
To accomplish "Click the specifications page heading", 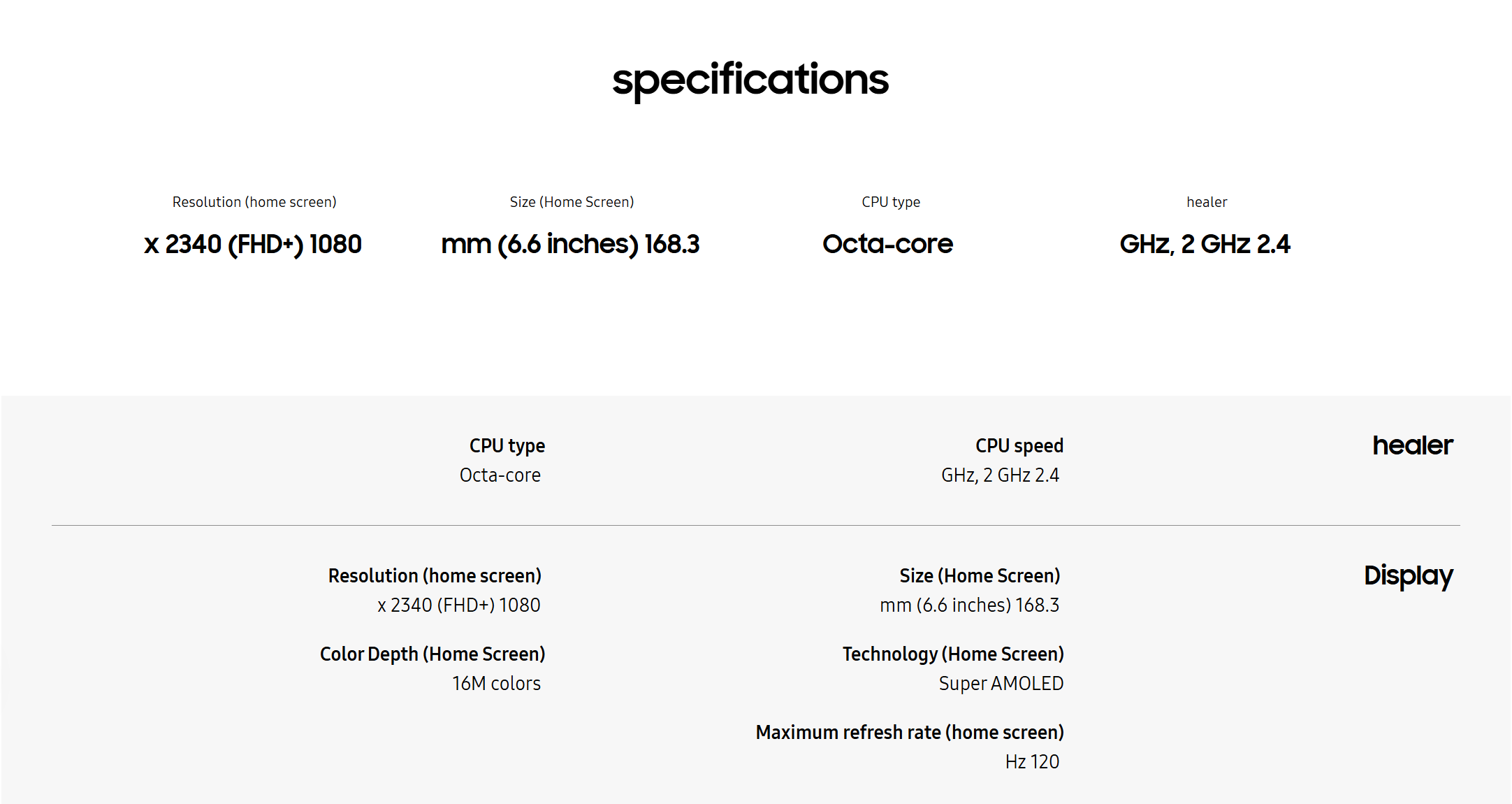I will pyautogui.click(x=750, y=80).
